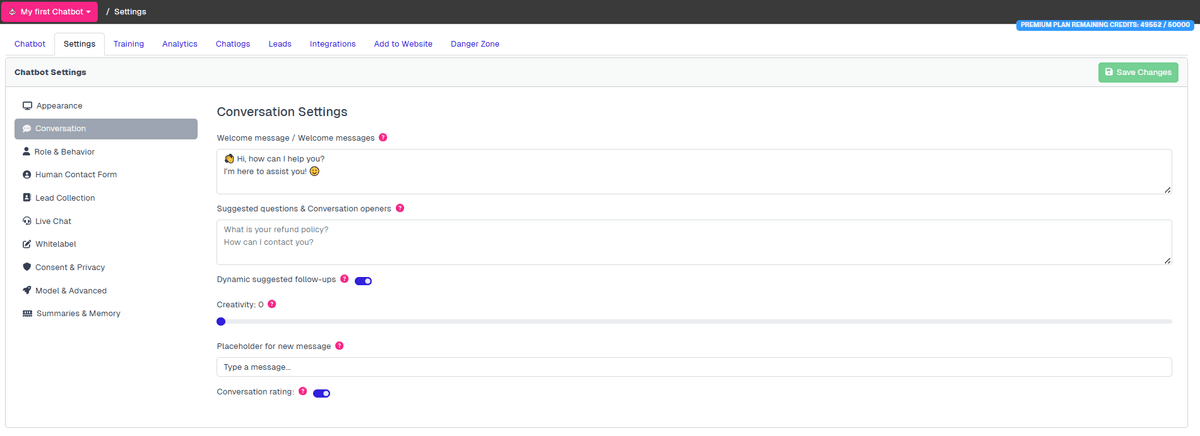
Task: Click the Live Chat headset icon
Action: [x=26, y=221]
